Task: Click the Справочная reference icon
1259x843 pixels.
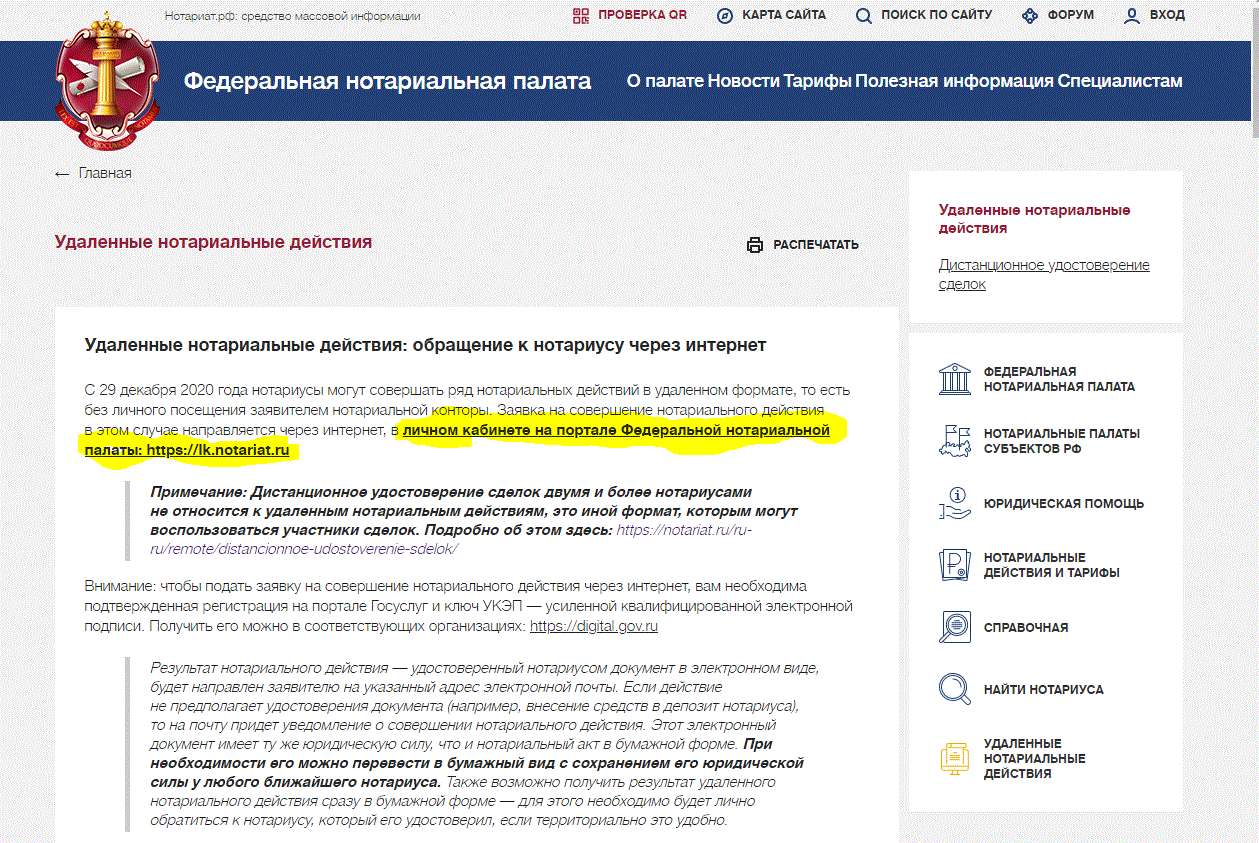Action: [955, 627]
